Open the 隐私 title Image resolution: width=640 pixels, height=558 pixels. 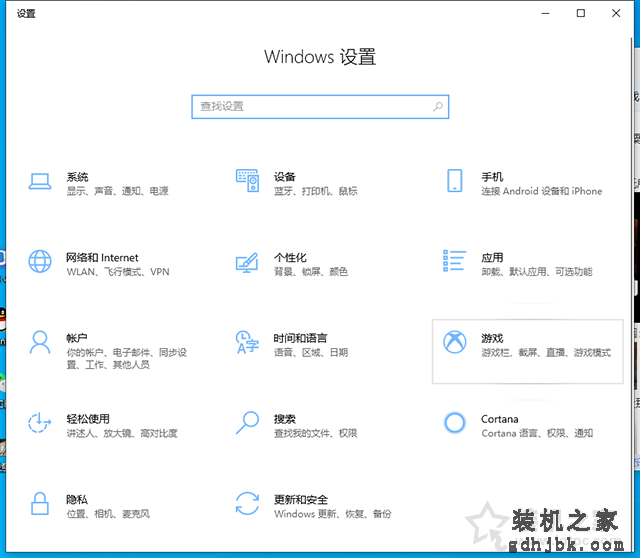(77, 500)
